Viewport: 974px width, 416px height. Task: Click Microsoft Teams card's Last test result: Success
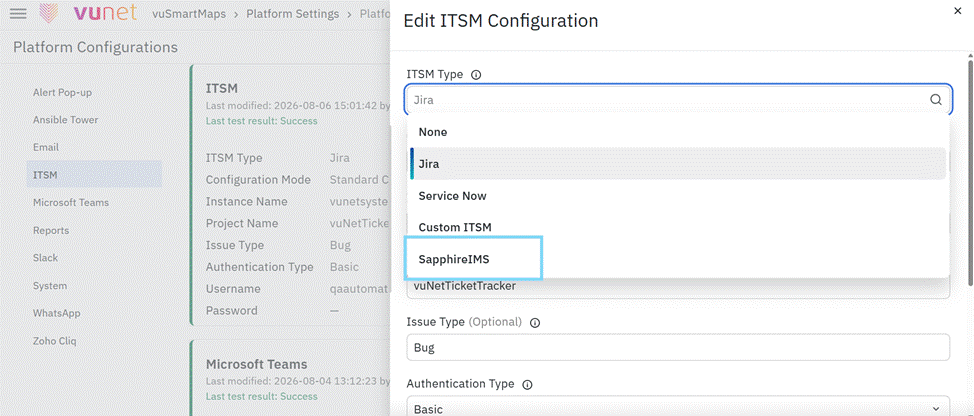pos(262,396)
